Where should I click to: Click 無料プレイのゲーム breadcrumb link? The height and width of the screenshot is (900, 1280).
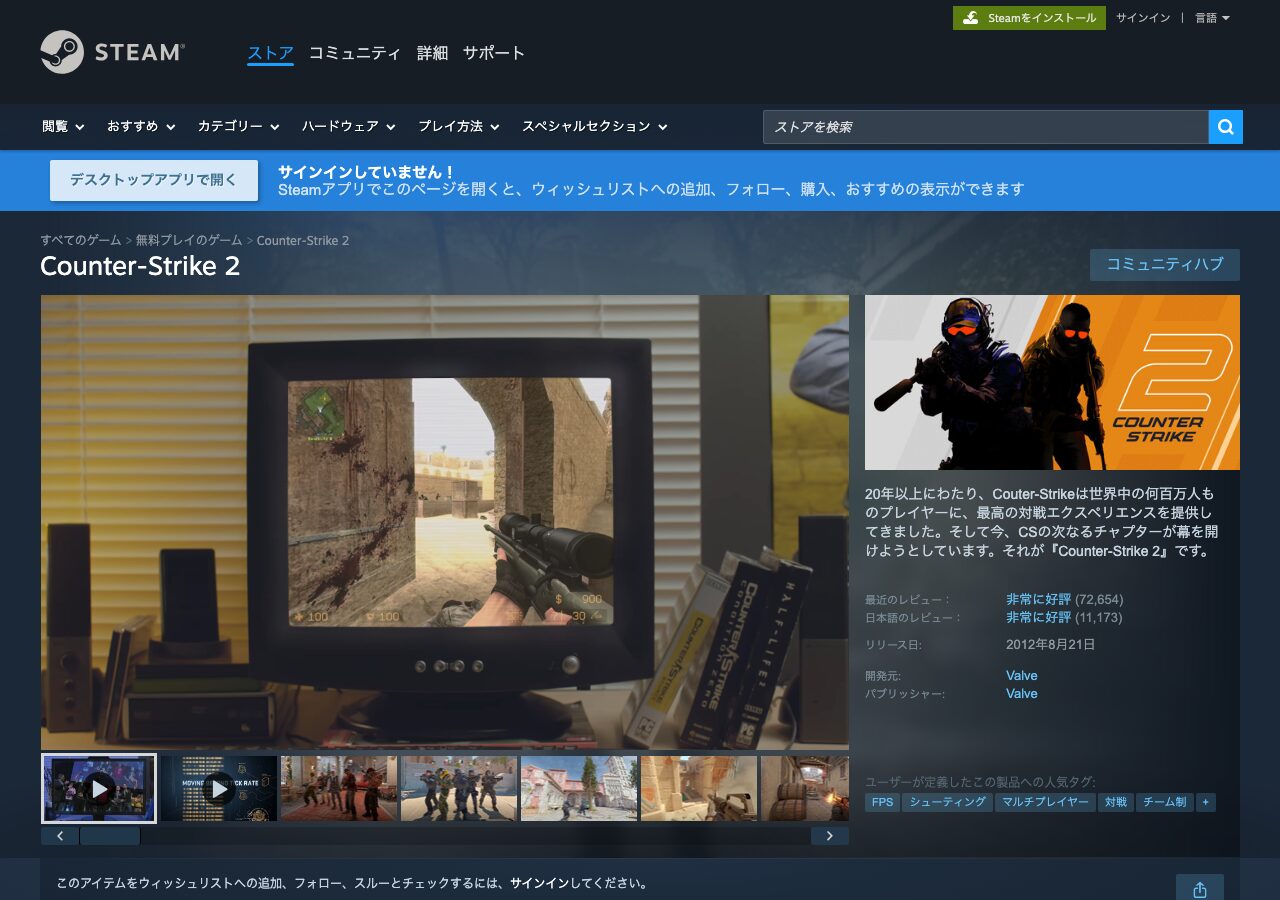[x=189, y=241]
